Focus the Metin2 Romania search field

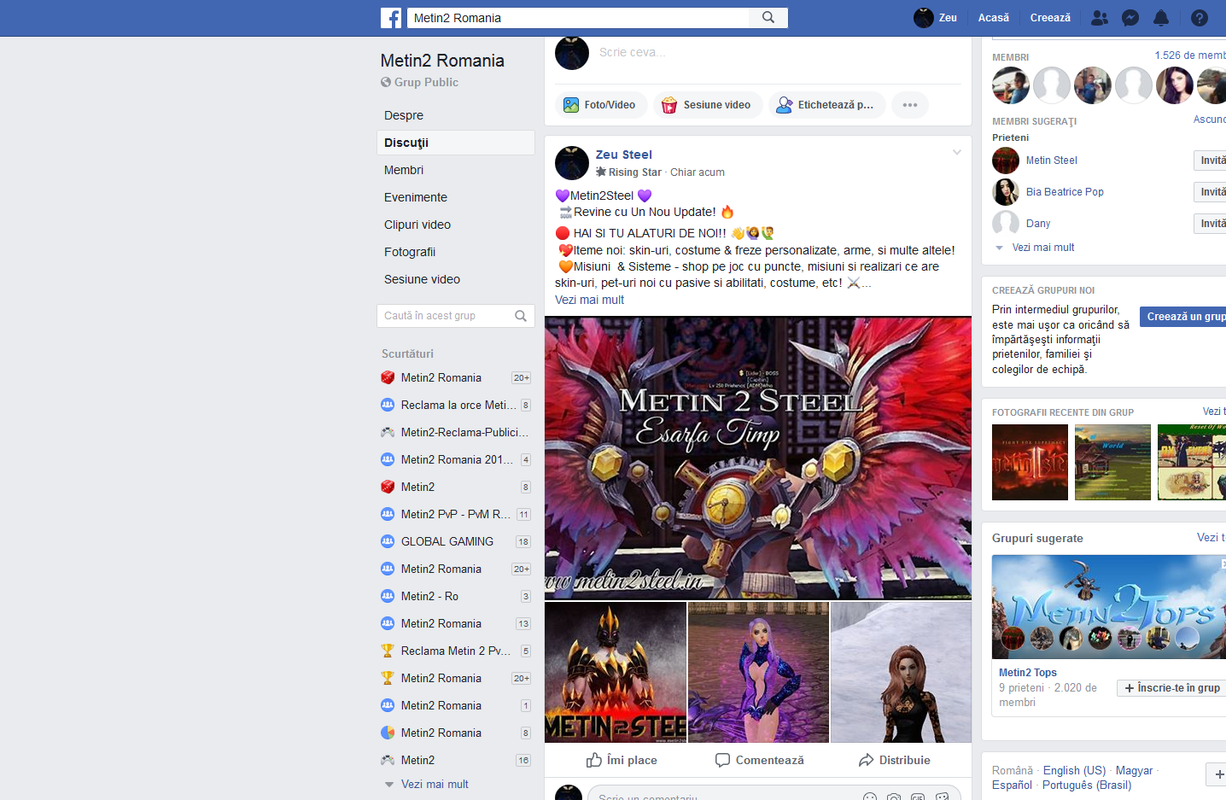point(578,18)
